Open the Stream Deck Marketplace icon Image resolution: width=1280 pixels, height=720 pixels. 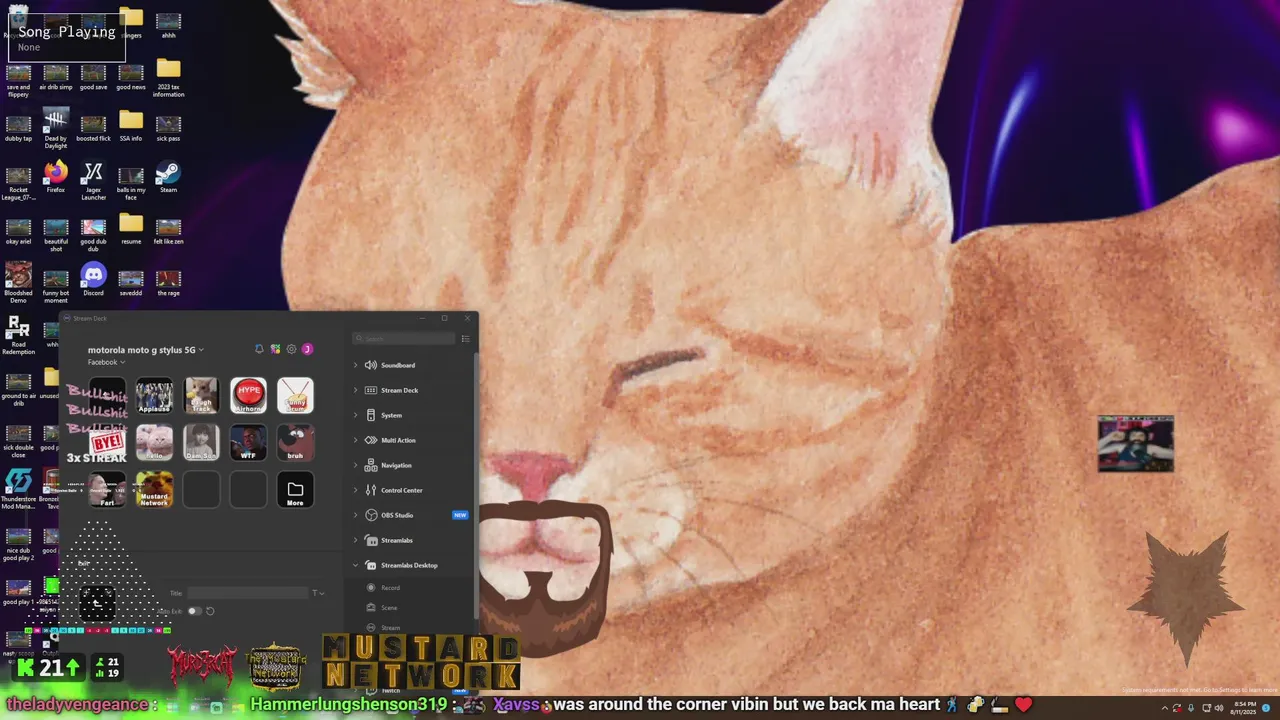[x=275, y=349]
